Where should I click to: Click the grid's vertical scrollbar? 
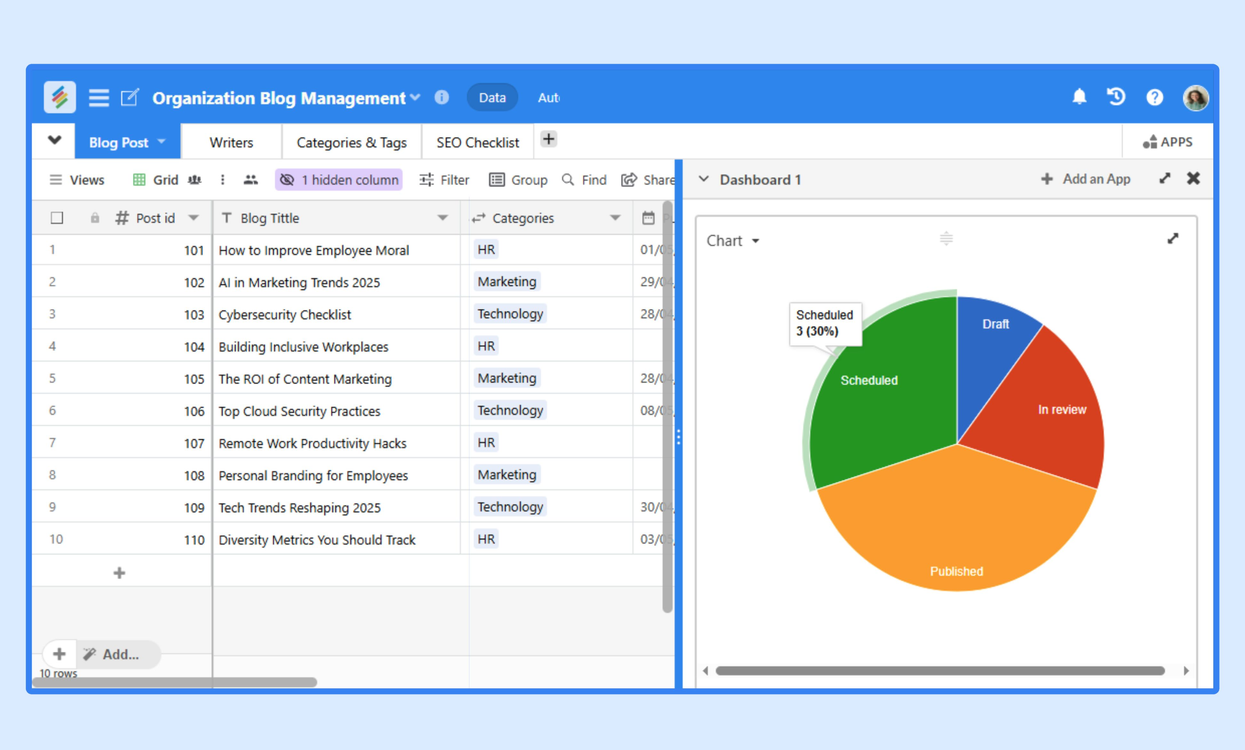668,406
